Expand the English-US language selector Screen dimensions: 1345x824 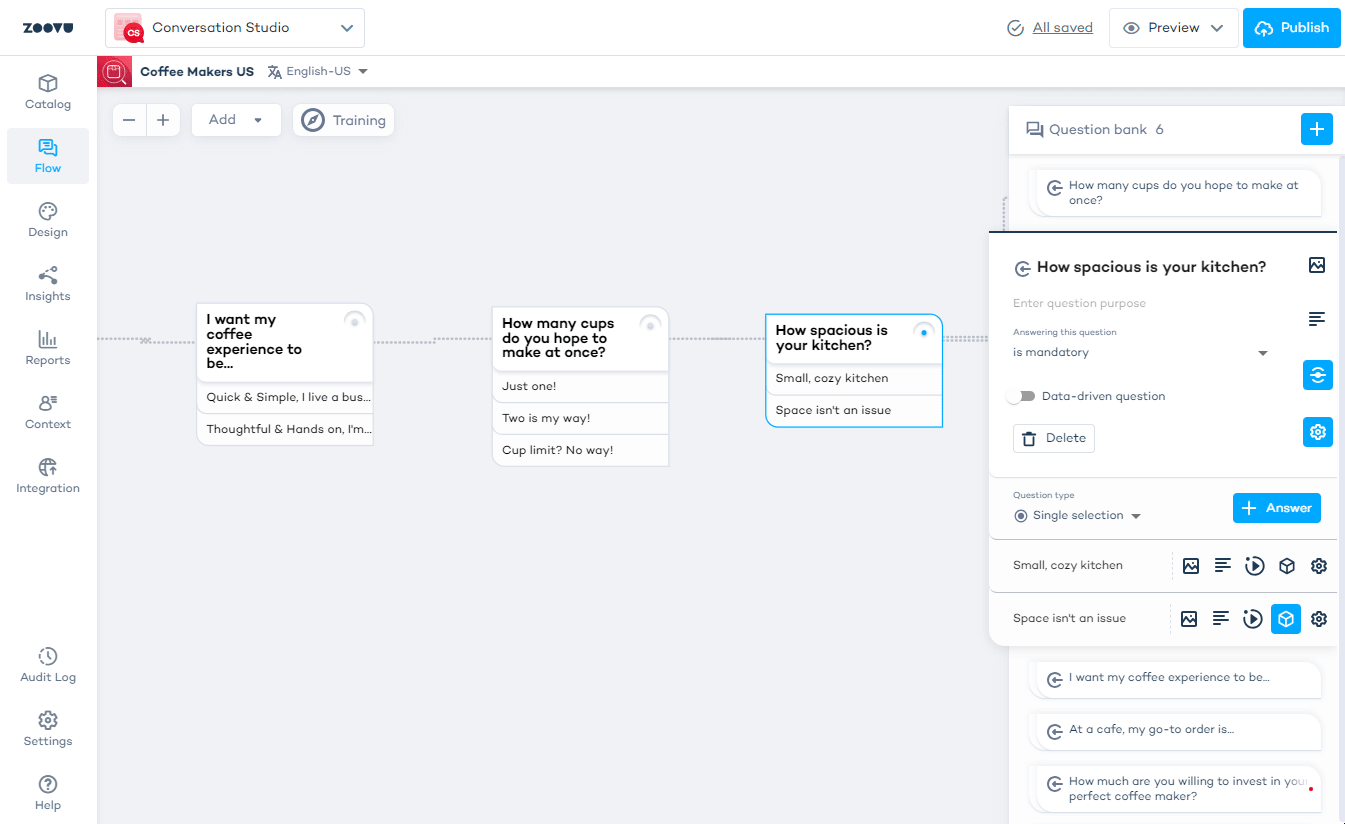tap(318, 72)
